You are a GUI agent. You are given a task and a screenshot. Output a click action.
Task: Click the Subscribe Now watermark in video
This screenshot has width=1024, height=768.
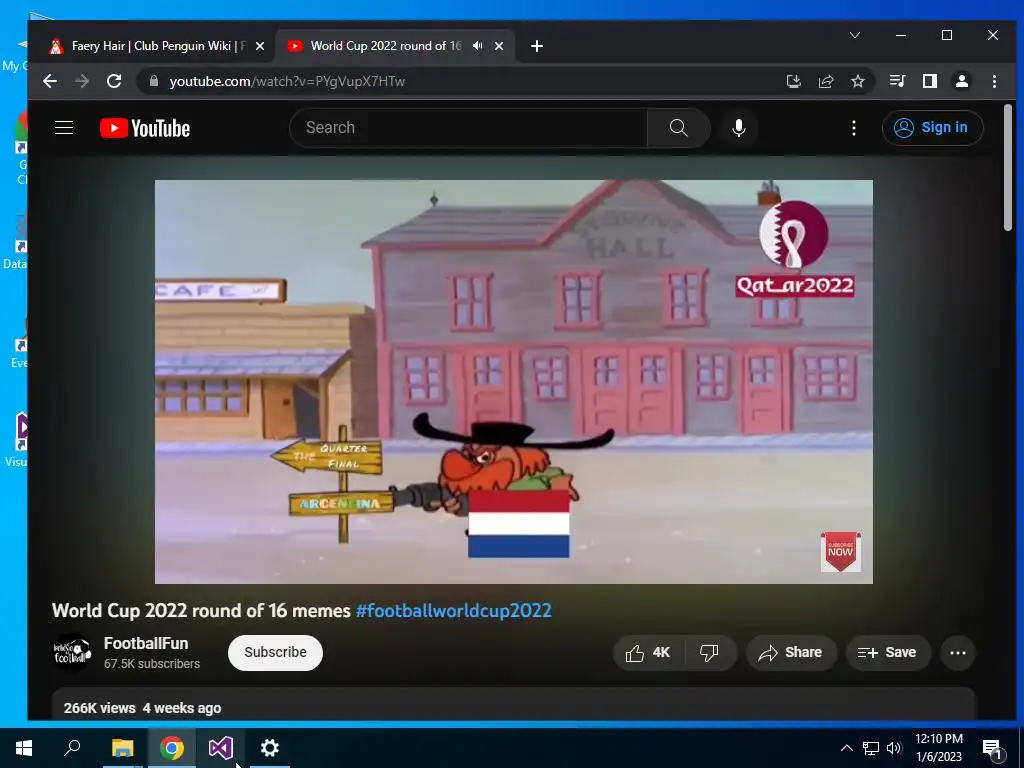(x=840, y=551)
